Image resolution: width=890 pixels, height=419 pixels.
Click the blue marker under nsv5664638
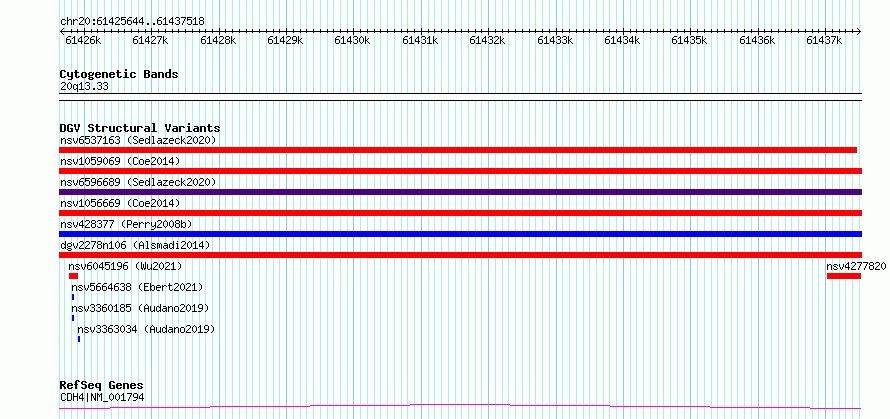pyautogui.click(x=73, y=297)
